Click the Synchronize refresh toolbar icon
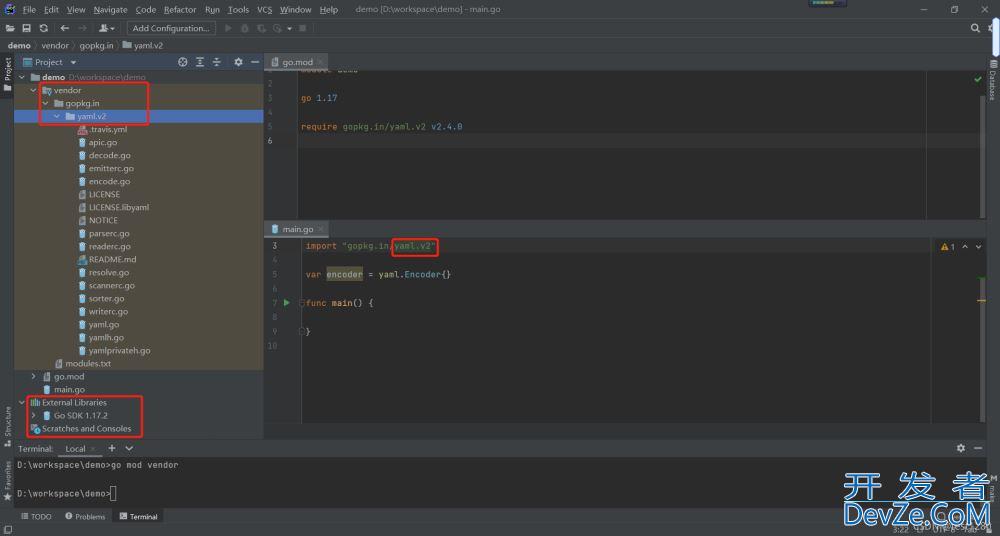Image resolution: width=1000 pixels, height=536 pixels. click(43, 28)
